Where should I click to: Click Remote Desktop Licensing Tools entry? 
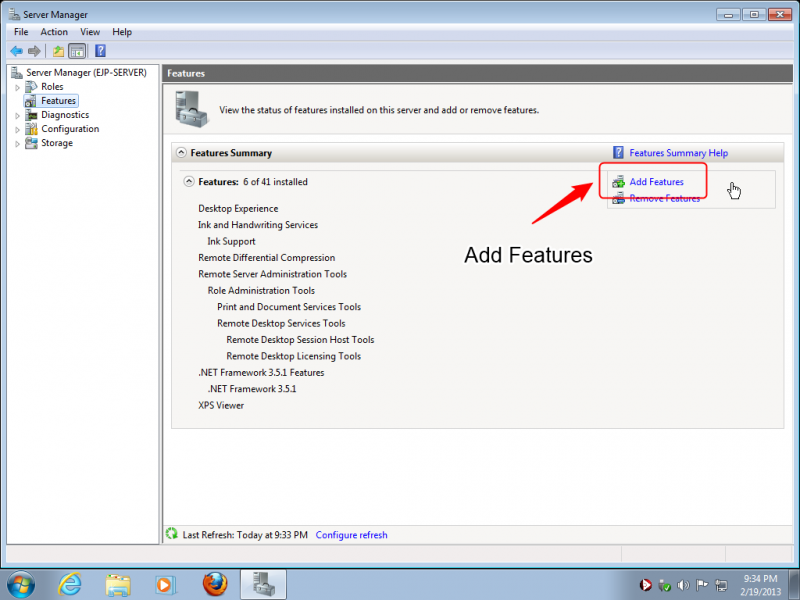point(293,356)
